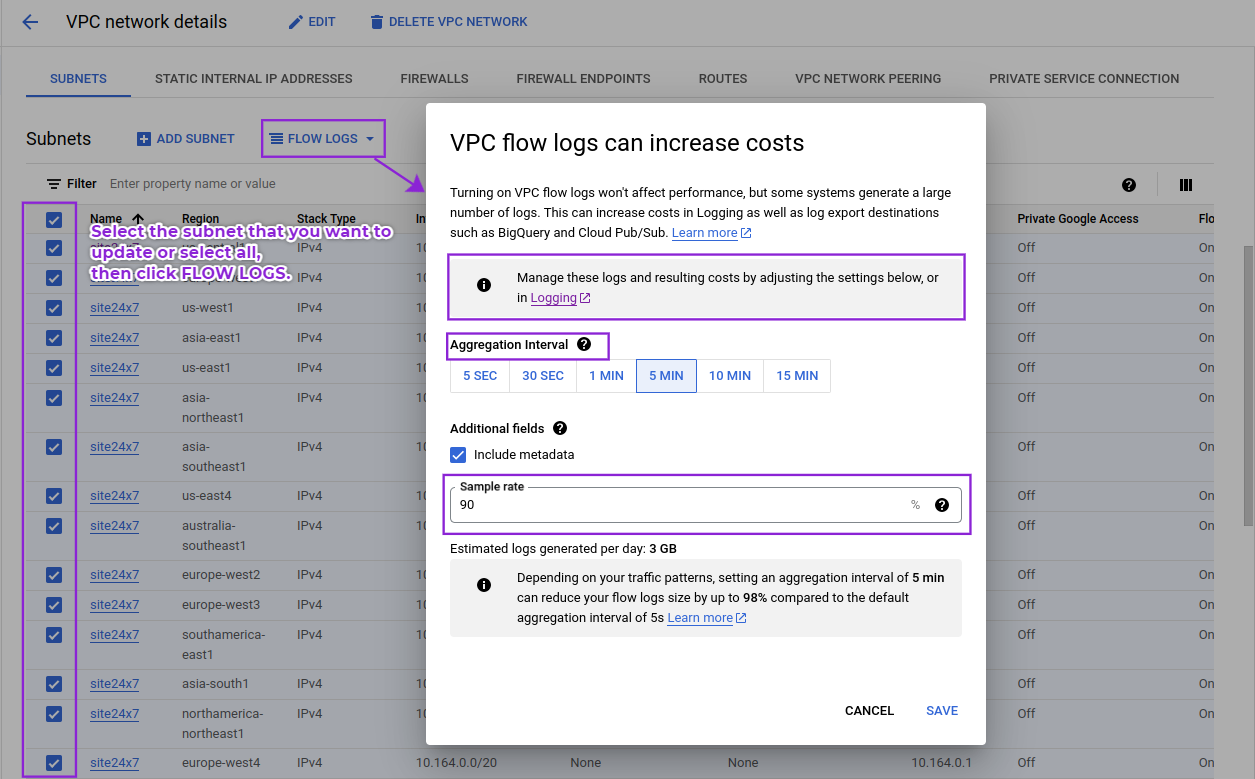Viewport: 1255px width, 779px height.
Task: Click SAVE to apply flow log settings
Action: [x=941, y=710]
